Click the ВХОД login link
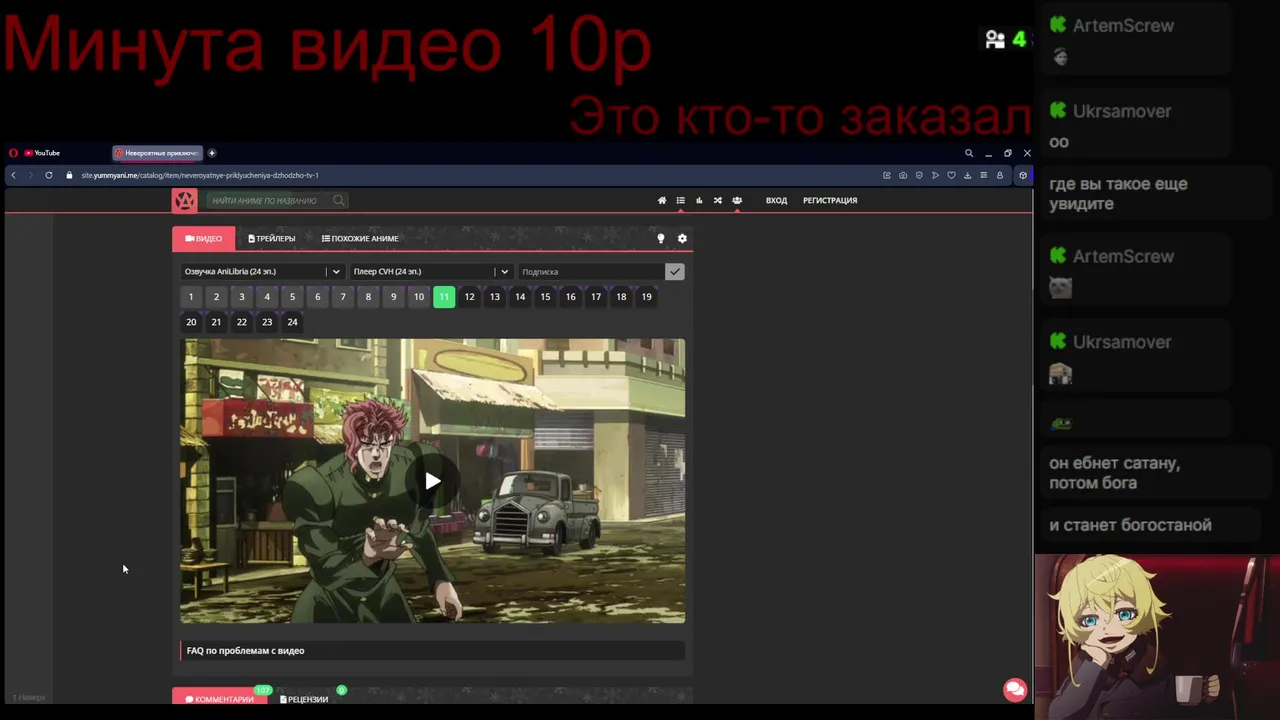The width and height of the screenshot is (1280, 720). pos(776,200)
